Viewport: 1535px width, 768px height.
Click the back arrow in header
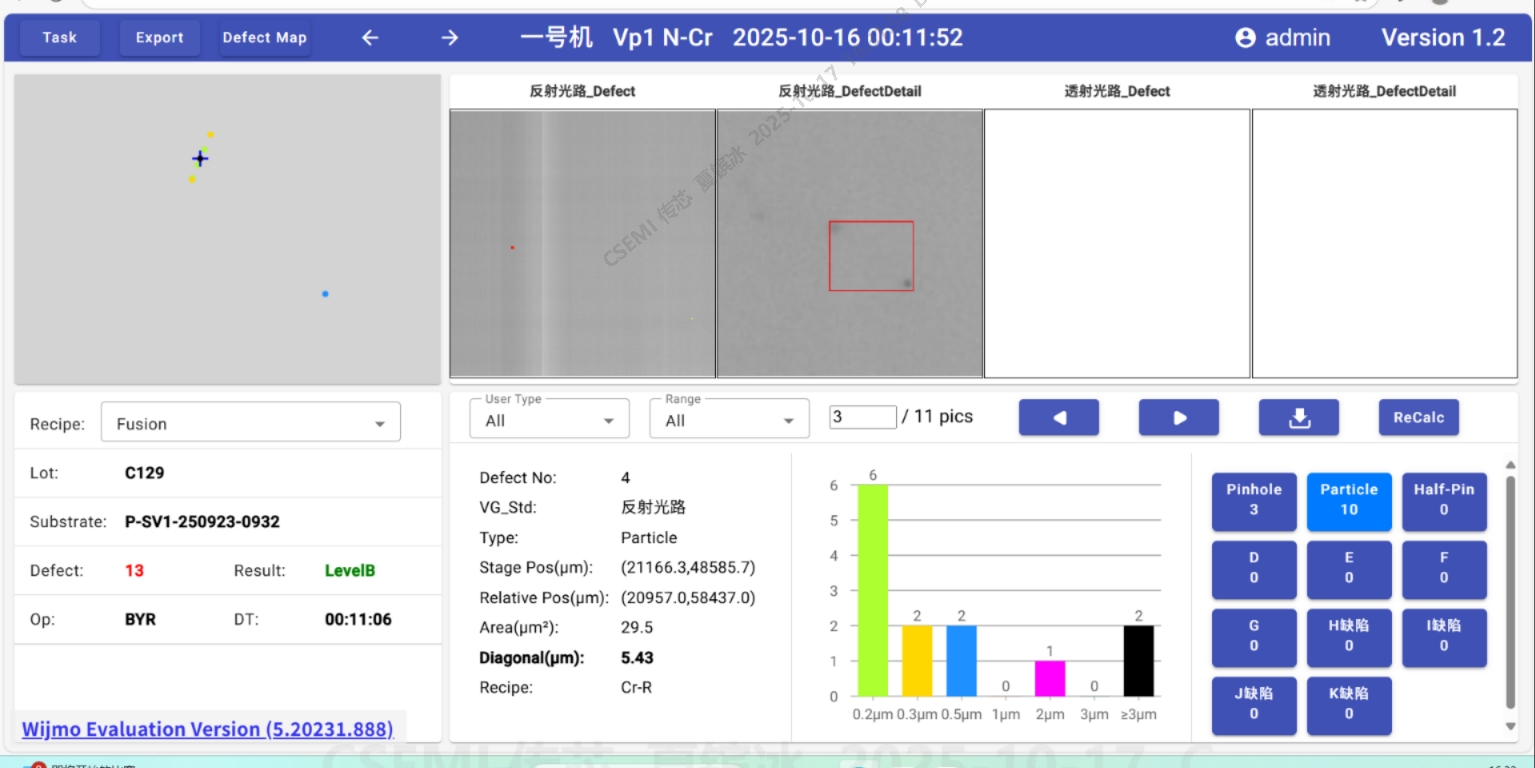(x=370, y=38)
